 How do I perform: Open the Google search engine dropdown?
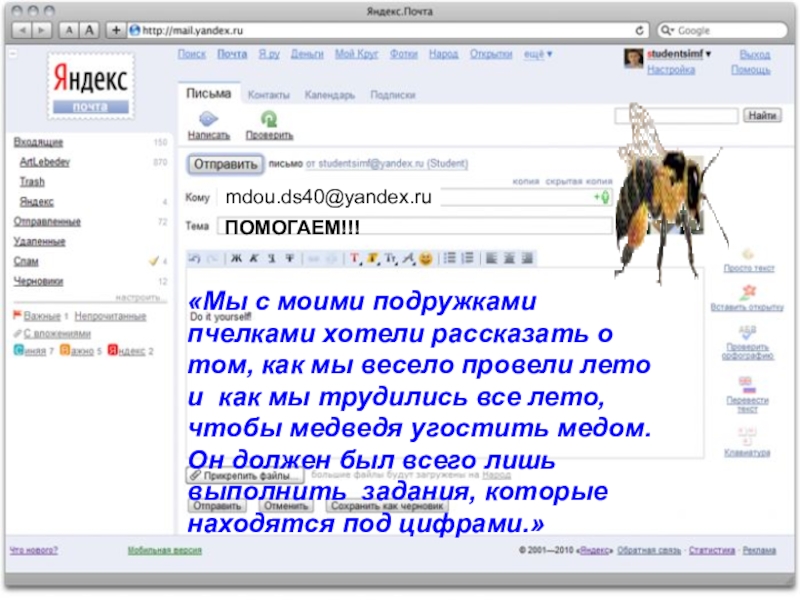point(667,31)
